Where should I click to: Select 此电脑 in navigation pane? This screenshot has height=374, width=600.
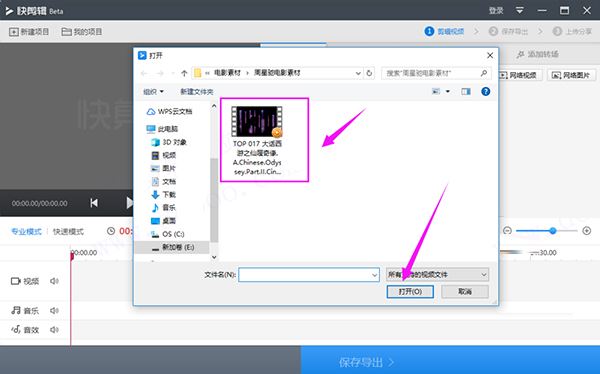coord(162,129)
